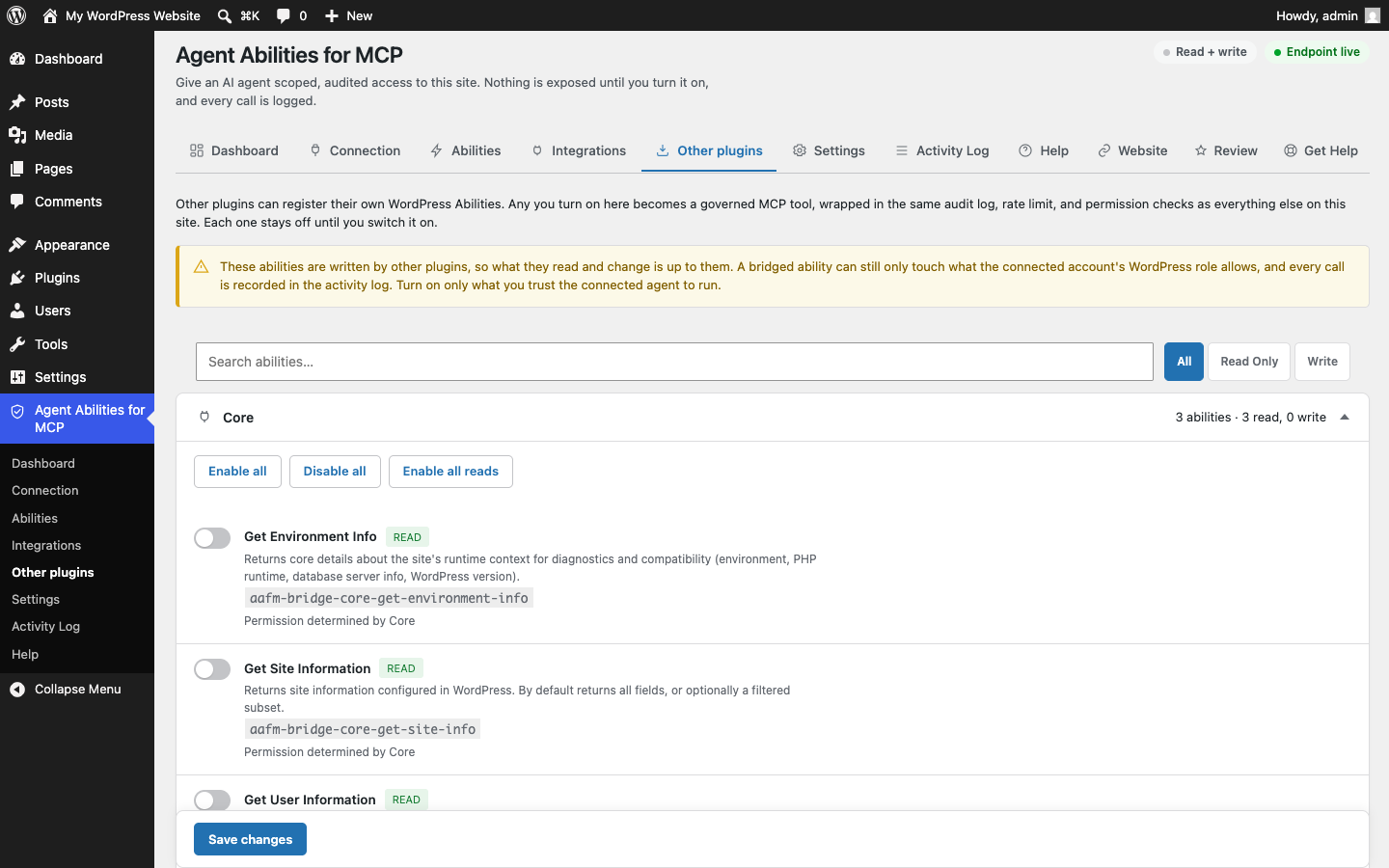The width and height of the screenshot is (1389, 868).
Task: Click Save changes
Action: pos(250,839)
